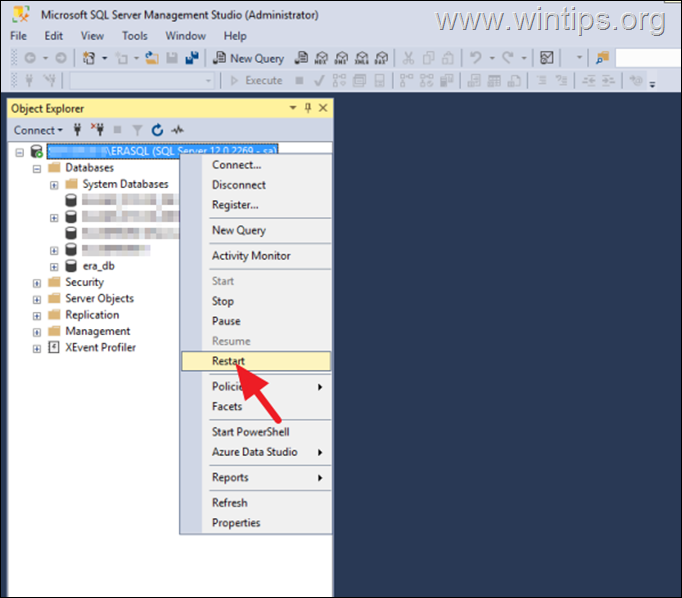Choose Start PowerShell in the context menu
The width and height of the screenshot is (682, 598).
pyautogui.click(x=256, y=432)
